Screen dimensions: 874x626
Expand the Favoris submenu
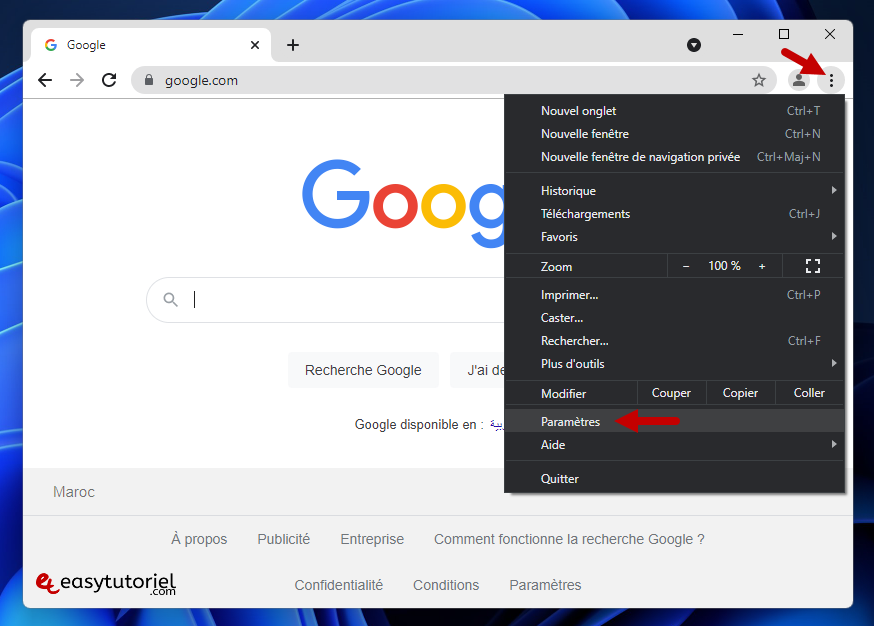(674, 237)
